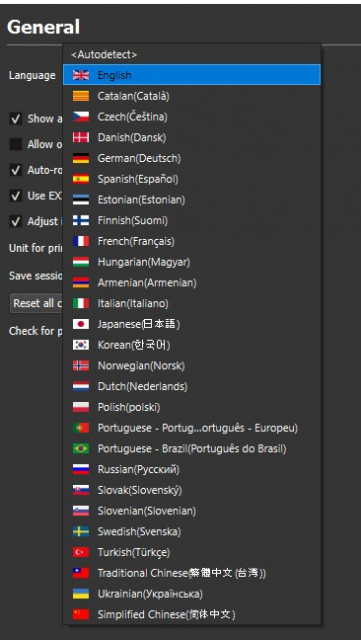Click the South Korean flag icon
Viewport: 361px width, 640px height.
pos(81,345)
